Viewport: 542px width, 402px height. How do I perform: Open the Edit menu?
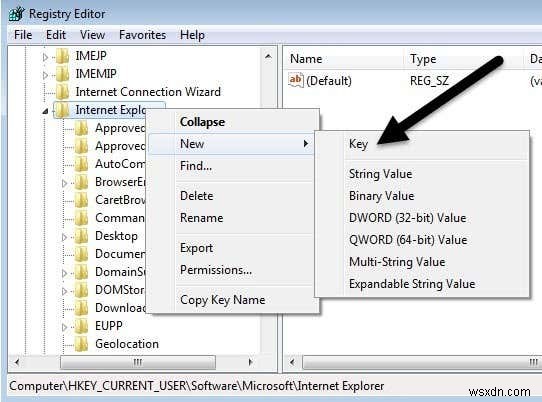[x=56, y=35]
